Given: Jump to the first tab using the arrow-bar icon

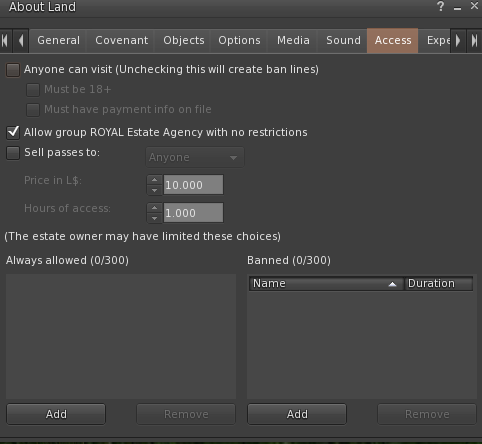Looking at the screenshot, I should (5, 41).
